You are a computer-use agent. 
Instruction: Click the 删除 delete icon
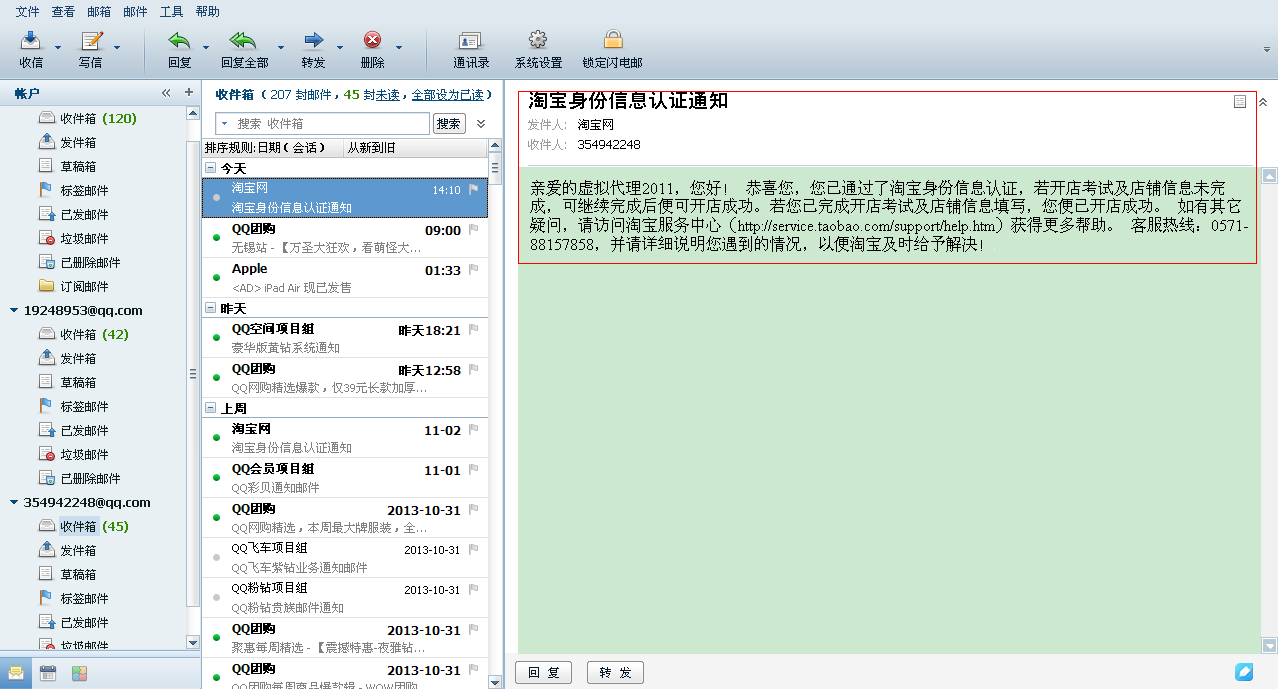point(373,41)
